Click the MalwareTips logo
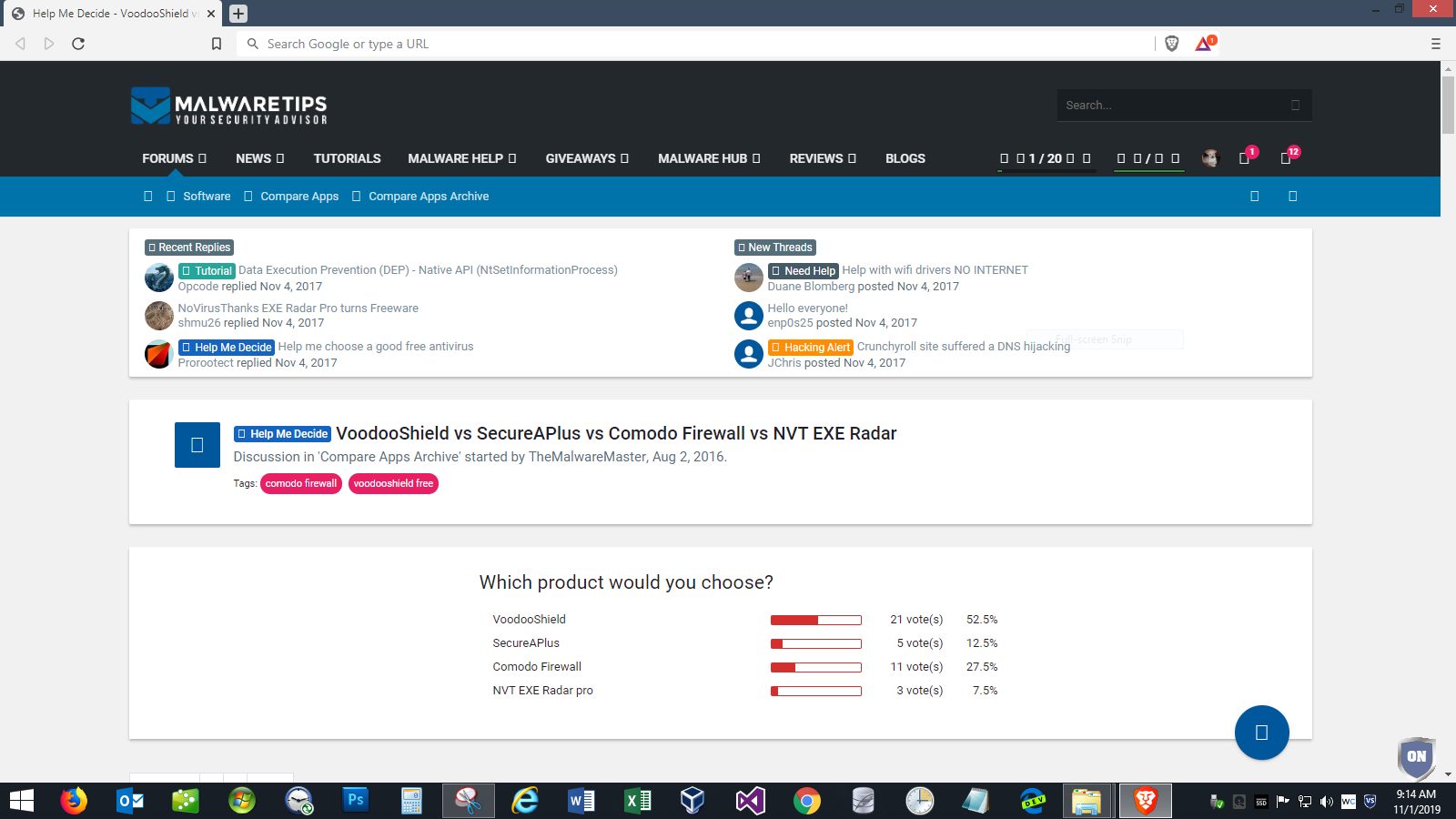Image resolution: width=1456 pixels, height=819 pixels. 229,106
